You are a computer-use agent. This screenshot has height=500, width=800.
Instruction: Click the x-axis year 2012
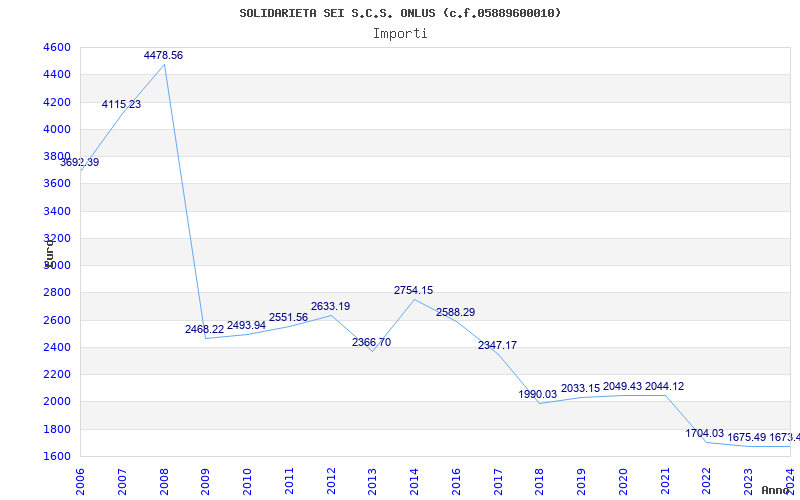tap(331, 482)
